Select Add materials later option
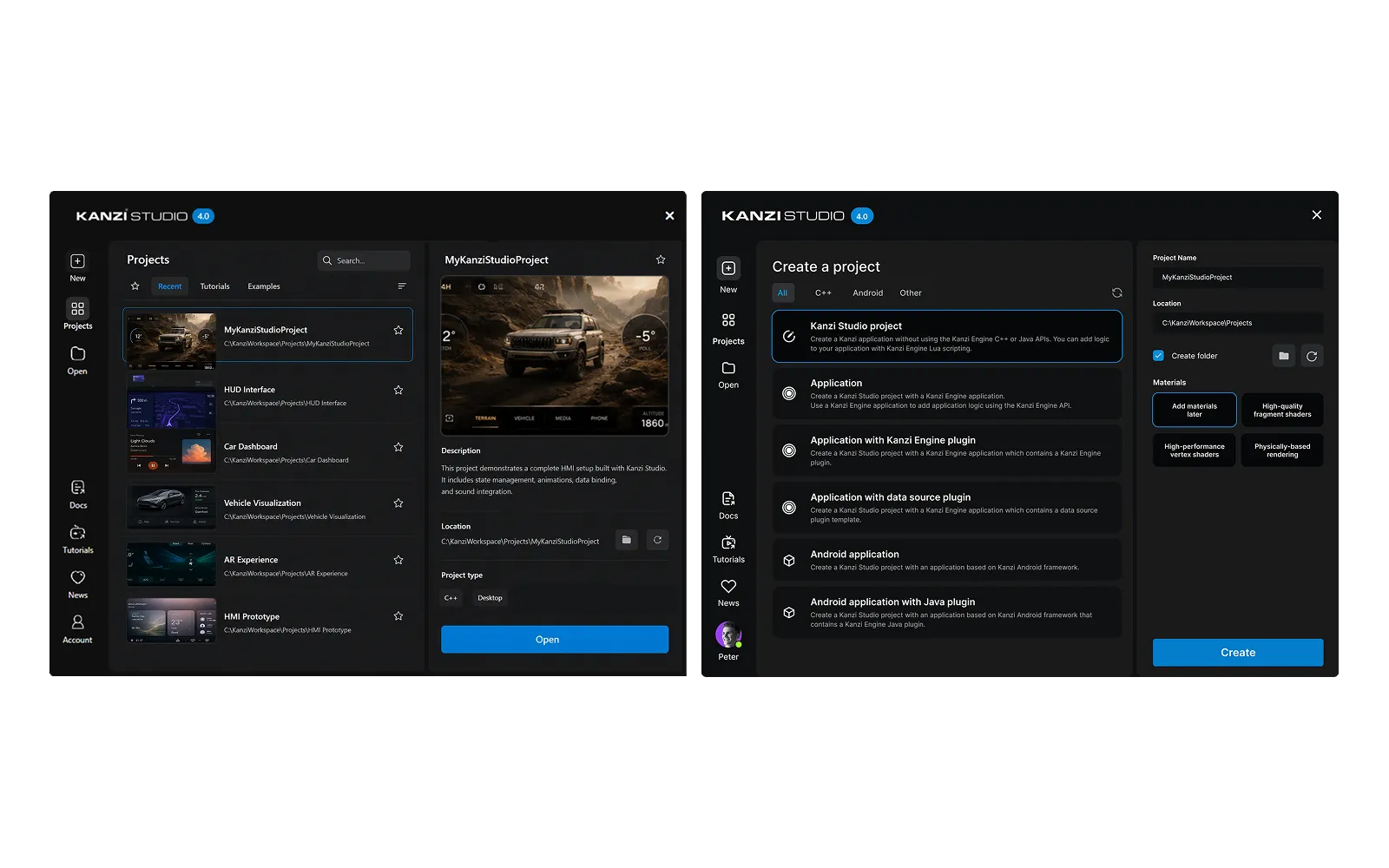This screenshot has width=1389, height=868. 1195,410
